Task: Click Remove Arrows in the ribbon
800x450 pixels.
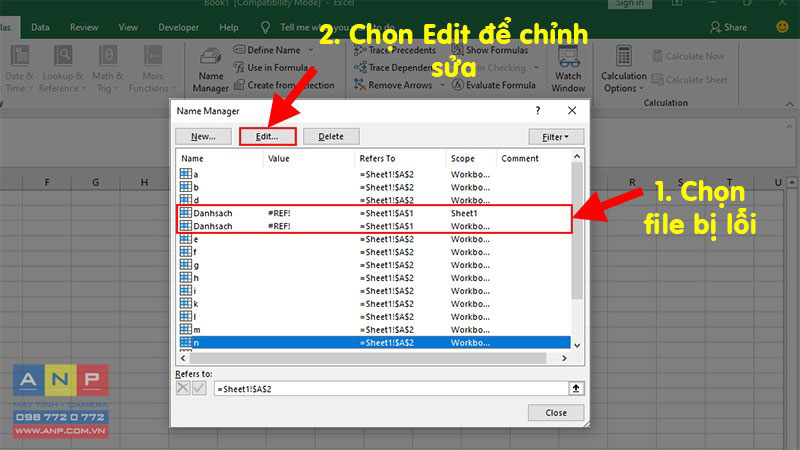Action: 393,85
